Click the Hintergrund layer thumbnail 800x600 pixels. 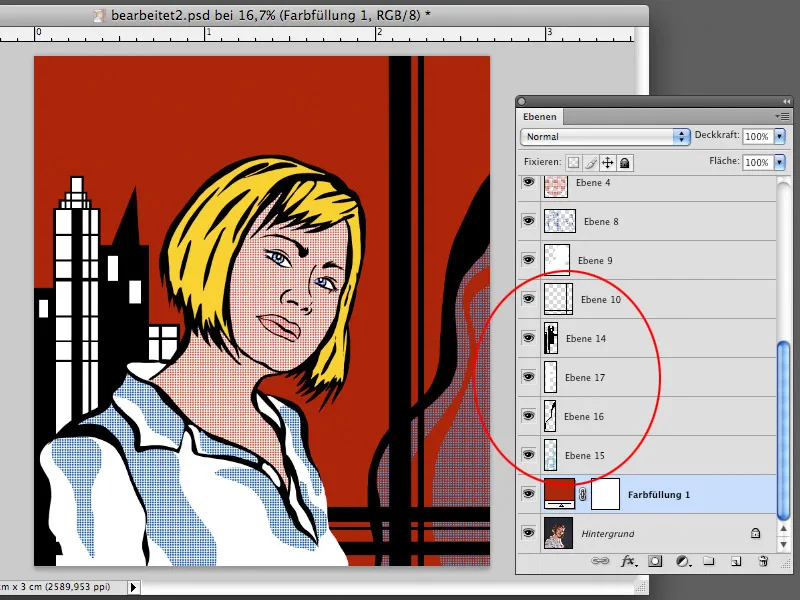tap(559, 533)
